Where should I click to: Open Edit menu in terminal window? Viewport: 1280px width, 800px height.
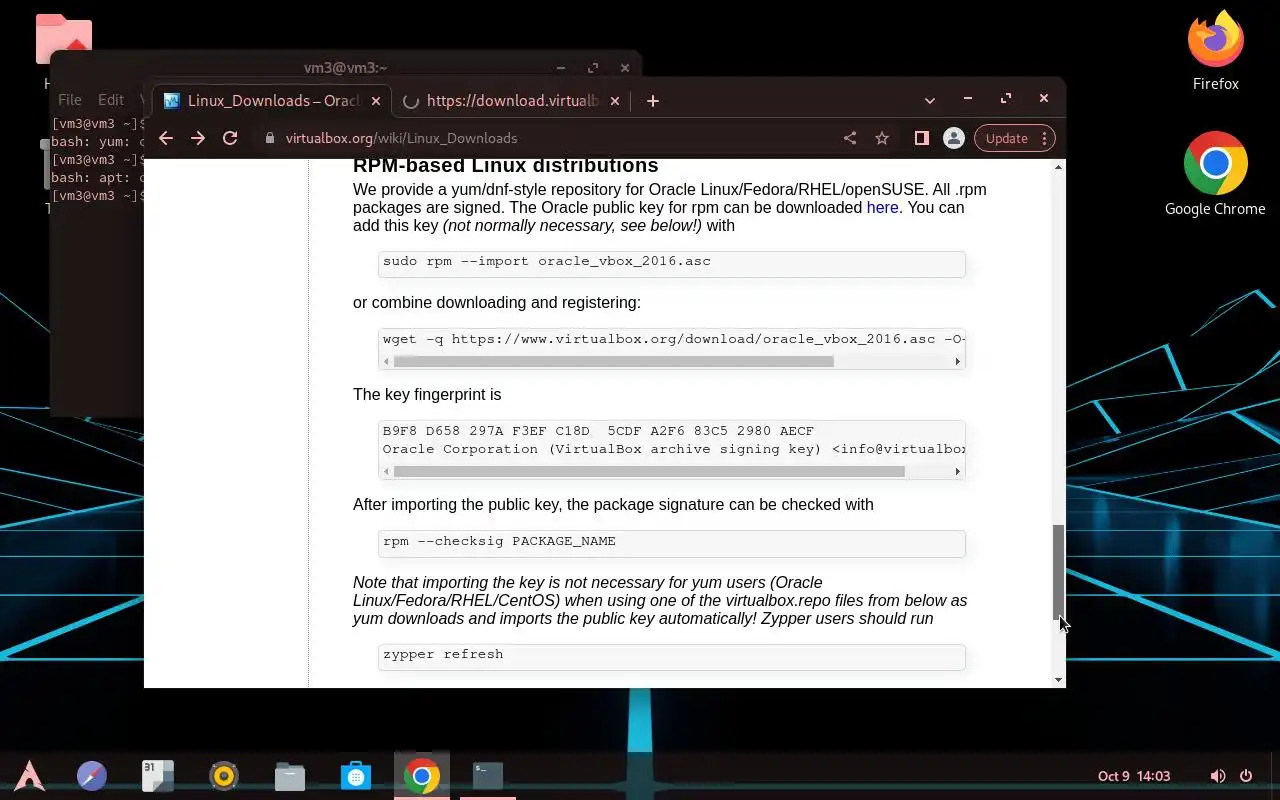pyautogui.click(x=111, y=100)
